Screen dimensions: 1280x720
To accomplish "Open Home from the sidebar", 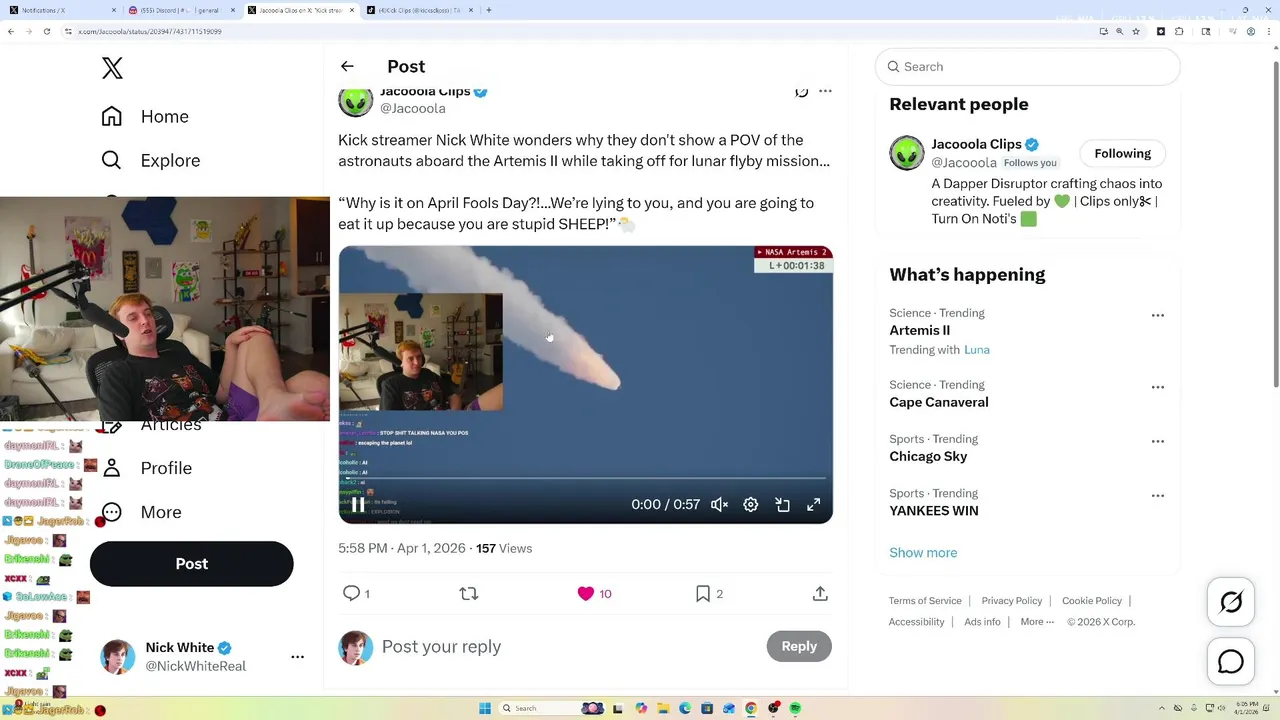I will coord(145,116).
